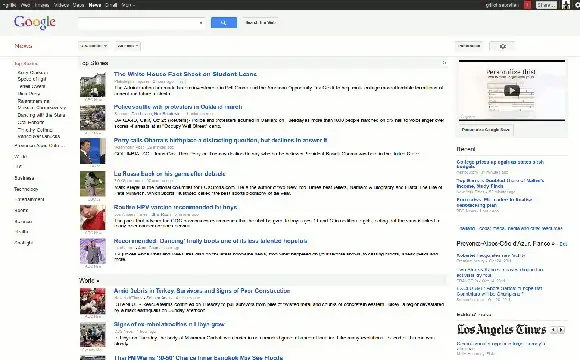This screenshot has width=580, height=360.
Task: Open the profile avatar in top bar
Action: pyautogui.click(x=566, y=5)
